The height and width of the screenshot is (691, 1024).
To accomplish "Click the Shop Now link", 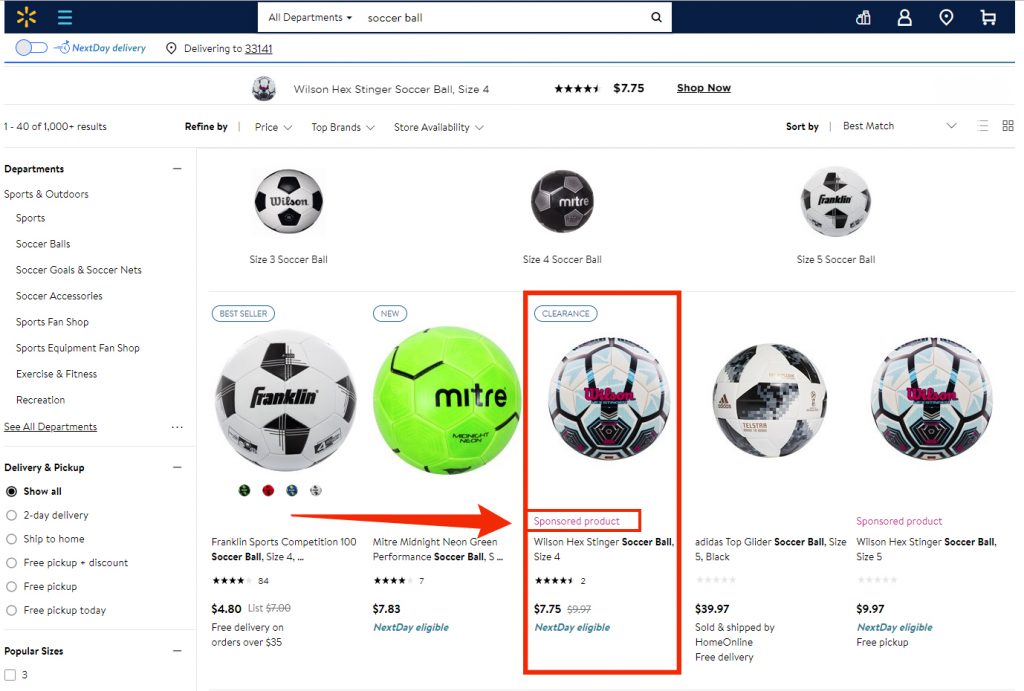I will (x=703, y=88).
